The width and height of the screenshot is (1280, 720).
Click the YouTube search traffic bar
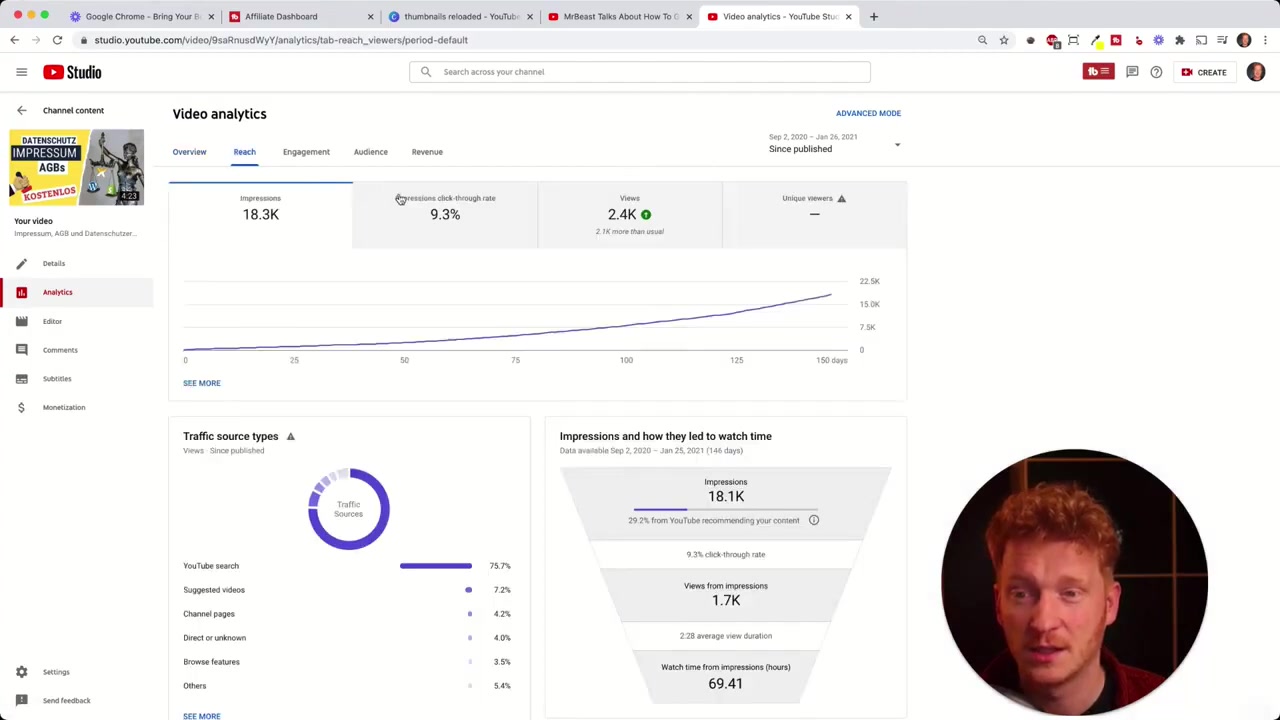click(435, 566)
